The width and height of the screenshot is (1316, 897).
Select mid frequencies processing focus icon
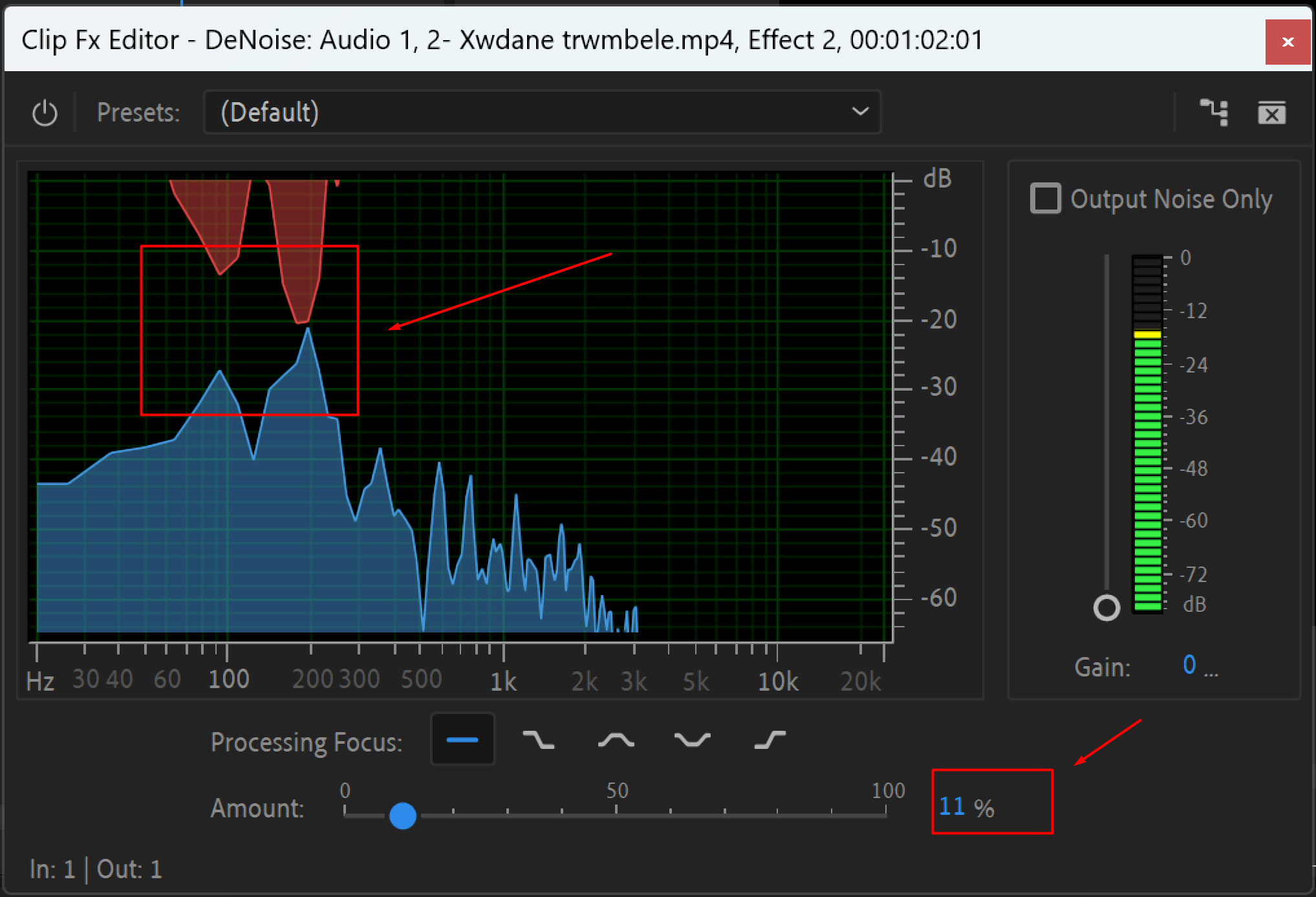click(616, 740)
